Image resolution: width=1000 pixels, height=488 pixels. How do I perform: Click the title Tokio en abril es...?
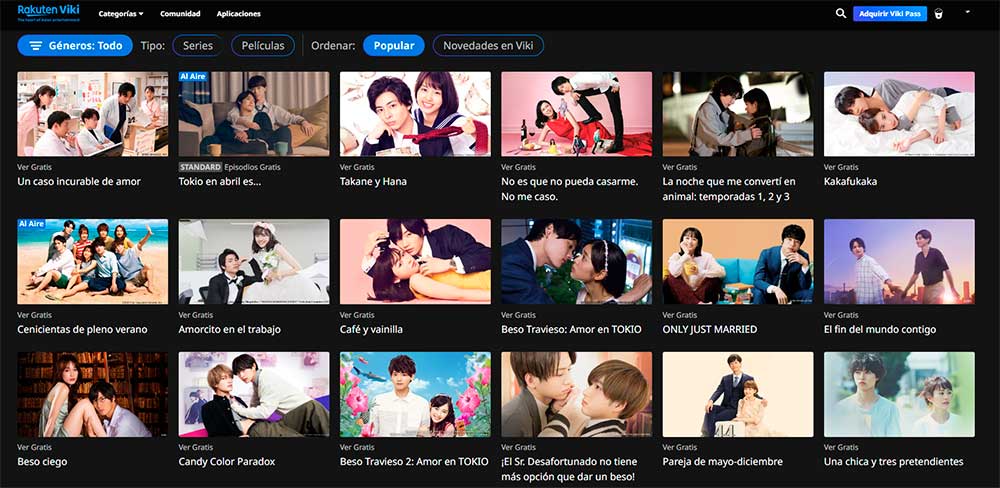(x=220, y=181)
